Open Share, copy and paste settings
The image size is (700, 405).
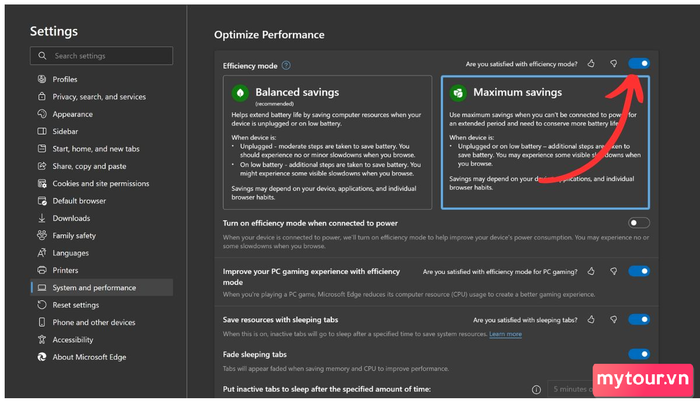[101, 166]
